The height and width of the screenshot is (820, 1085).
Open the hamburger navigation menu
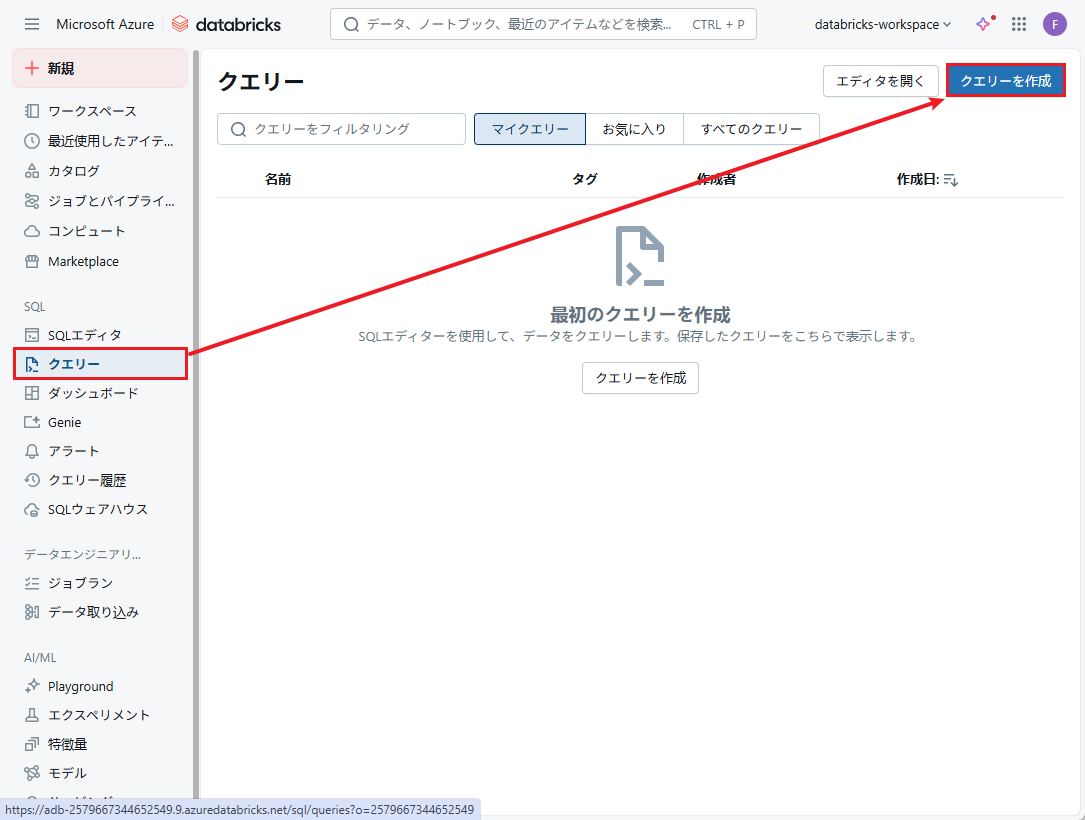[x=32, y=24]
